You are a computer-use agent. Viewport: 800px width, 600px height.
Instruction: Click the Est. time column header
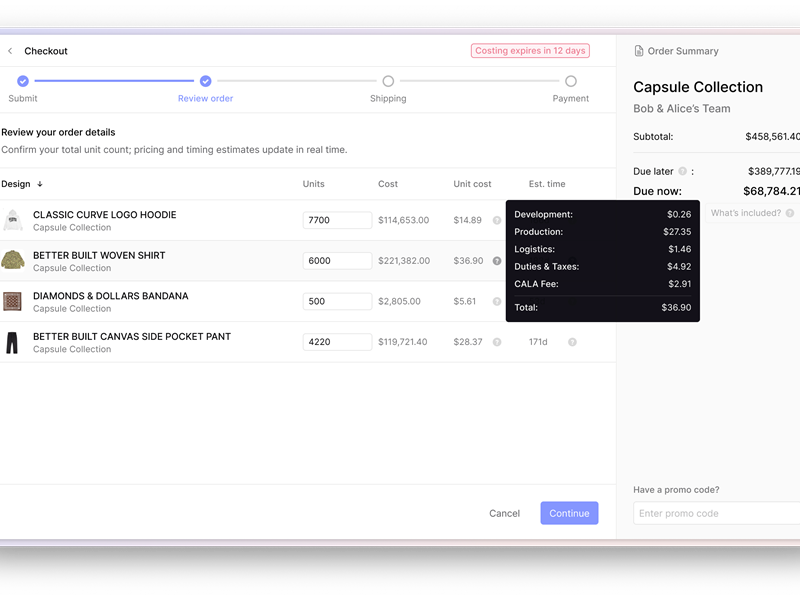tap(547, 184)
